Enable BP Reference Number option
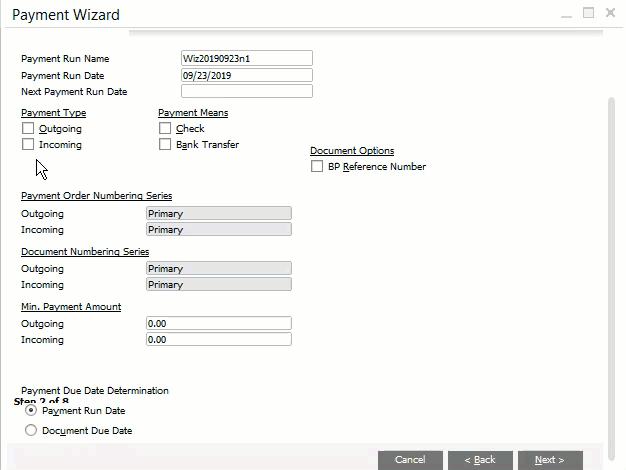Viewport: 626px width, 470px height. coord(317,167)
